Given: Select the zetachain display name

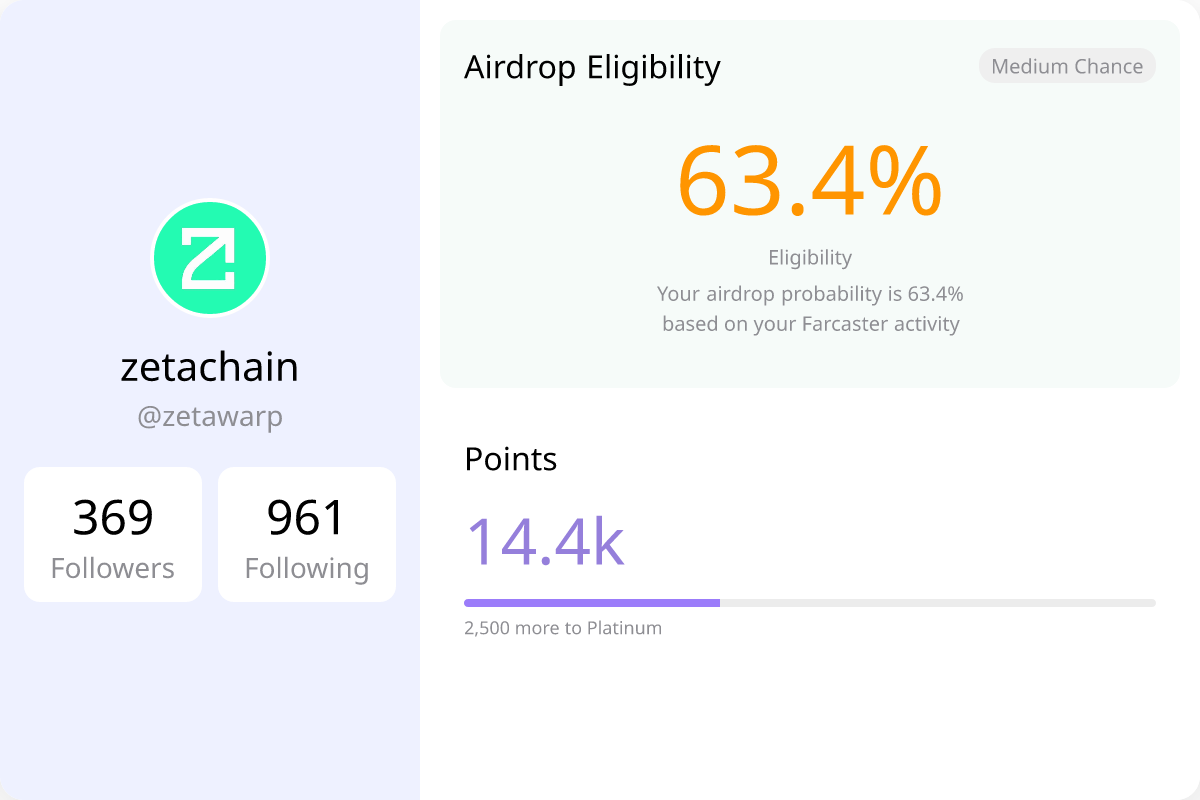Looking at the screenshot, I should [210, 367].
